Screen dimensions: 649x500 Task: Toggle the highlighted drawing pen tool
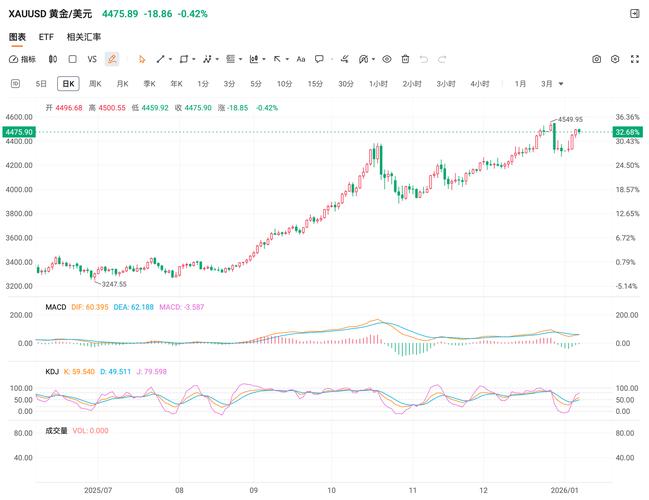tap(112, 59)
